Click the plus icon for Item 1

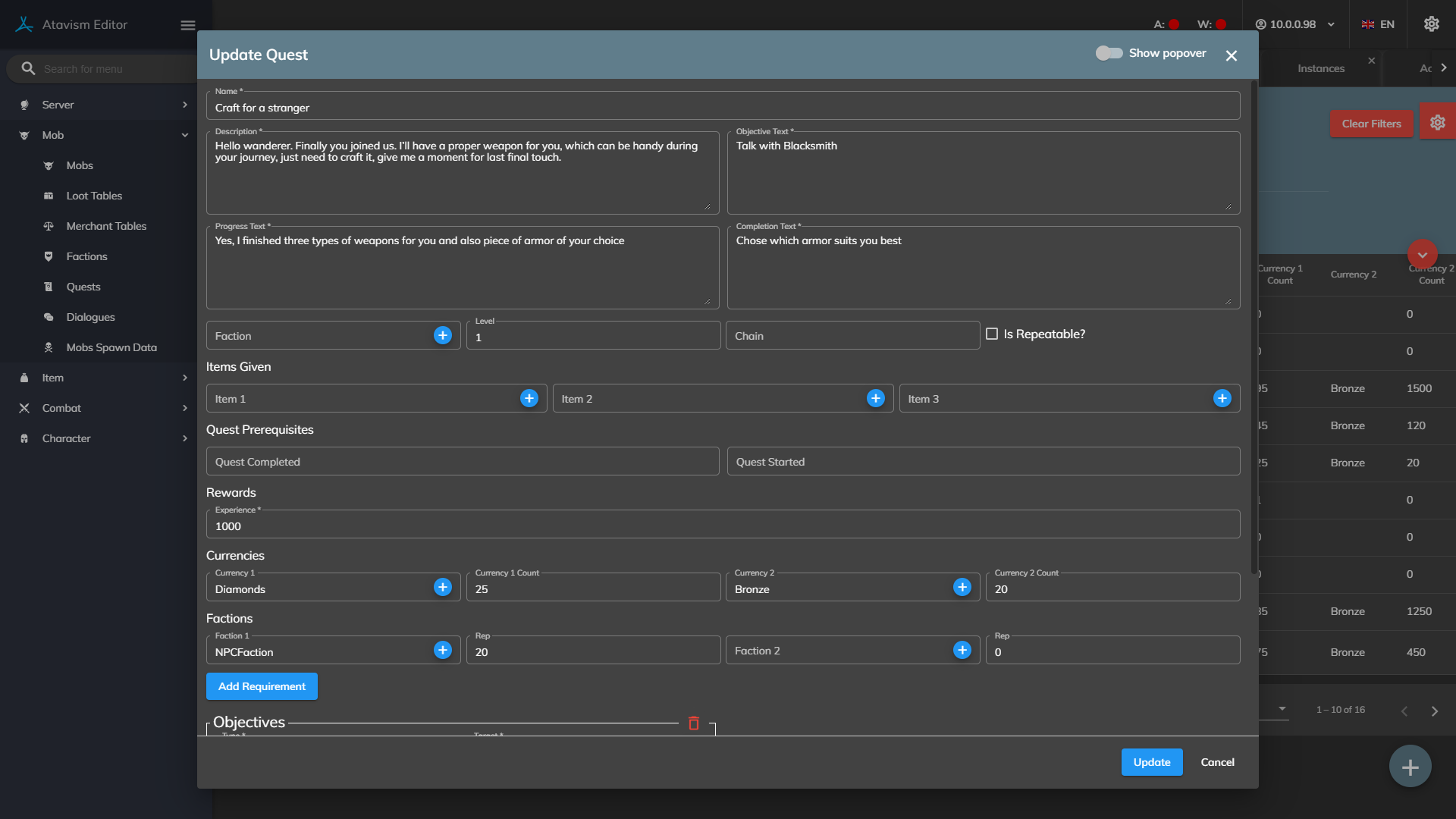pyautogui.click(x=529, y=398)
